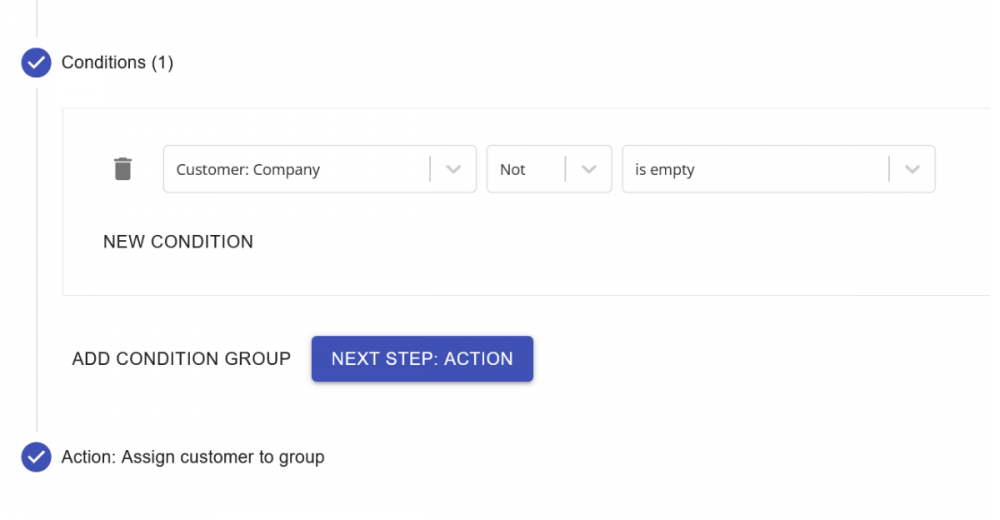The width and height of the screenshot is (1000, 520).
Task: Click the divider line in the Not dropdown
Action: 566,169
